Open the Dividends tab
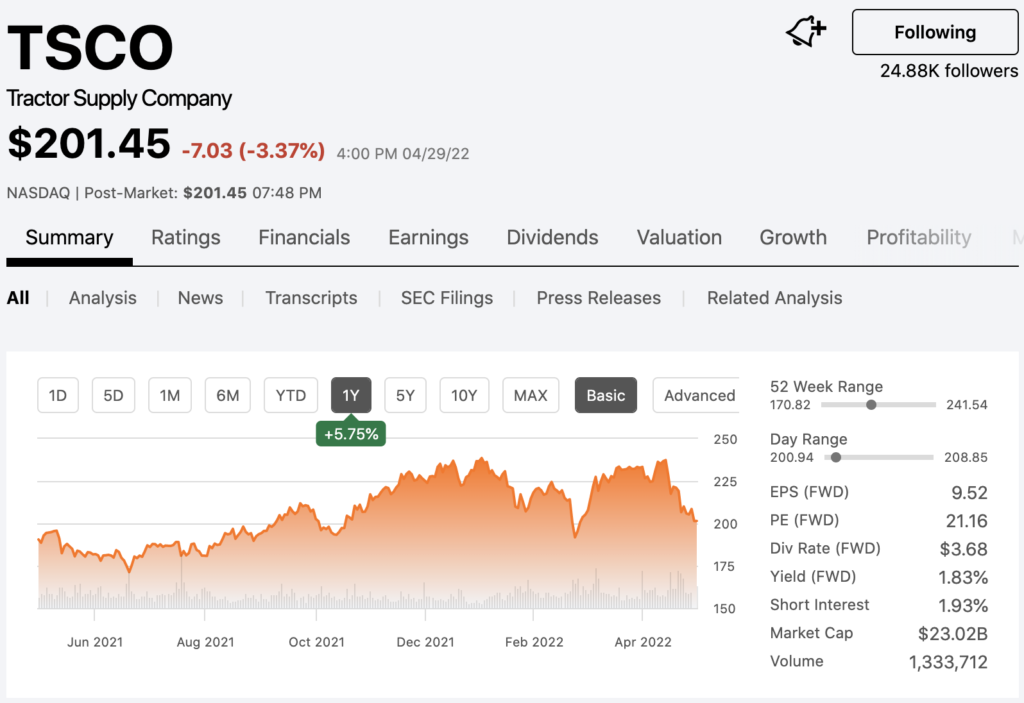Screen dimensions: 1024x703 (552, 237)
